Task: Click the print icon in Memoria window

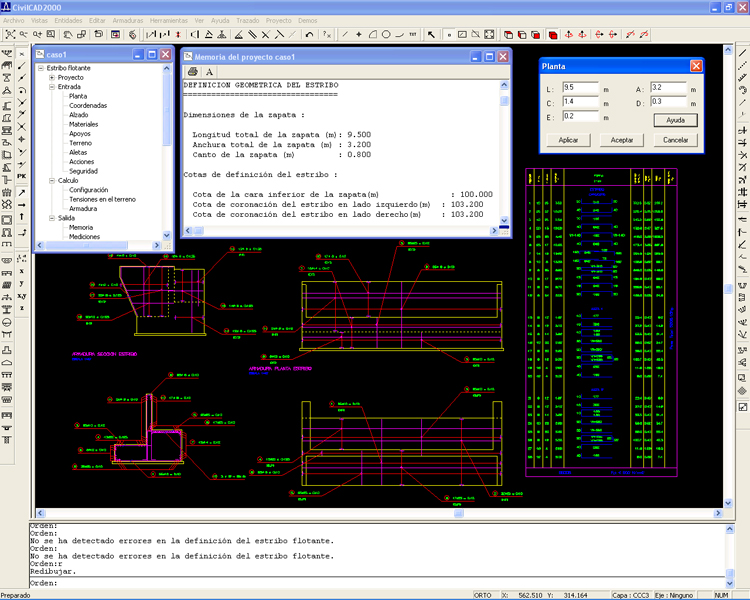Action: [193, 71]
